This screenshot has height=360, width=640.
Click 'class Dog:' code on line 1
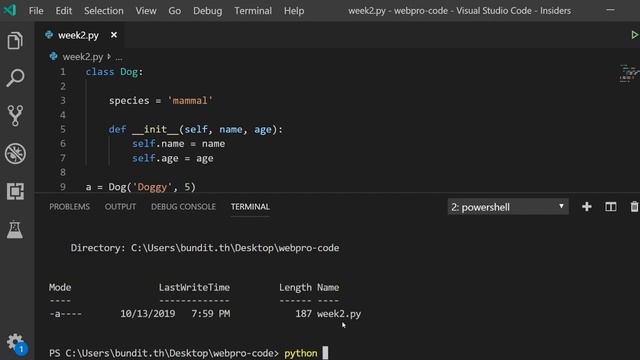(x=114, y=72)
